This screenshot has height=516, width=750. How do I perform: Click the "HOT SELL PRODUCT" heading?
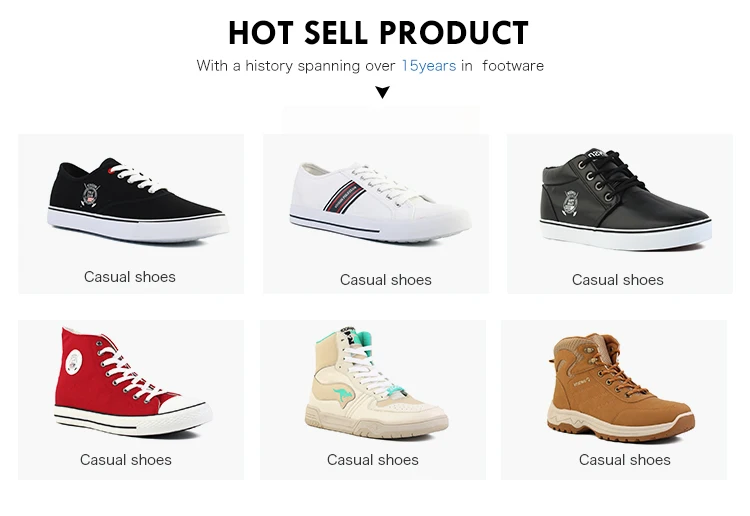point(378,32)
